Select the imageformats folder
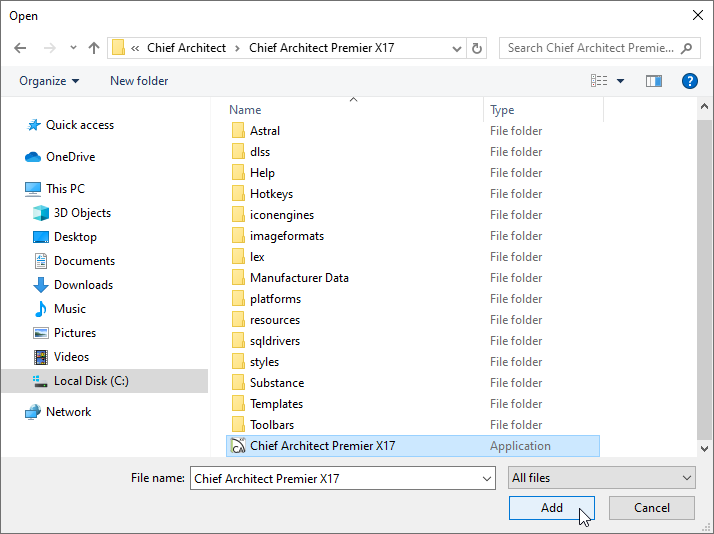Viewport: 714px width, 534px height. coord(413,236)
